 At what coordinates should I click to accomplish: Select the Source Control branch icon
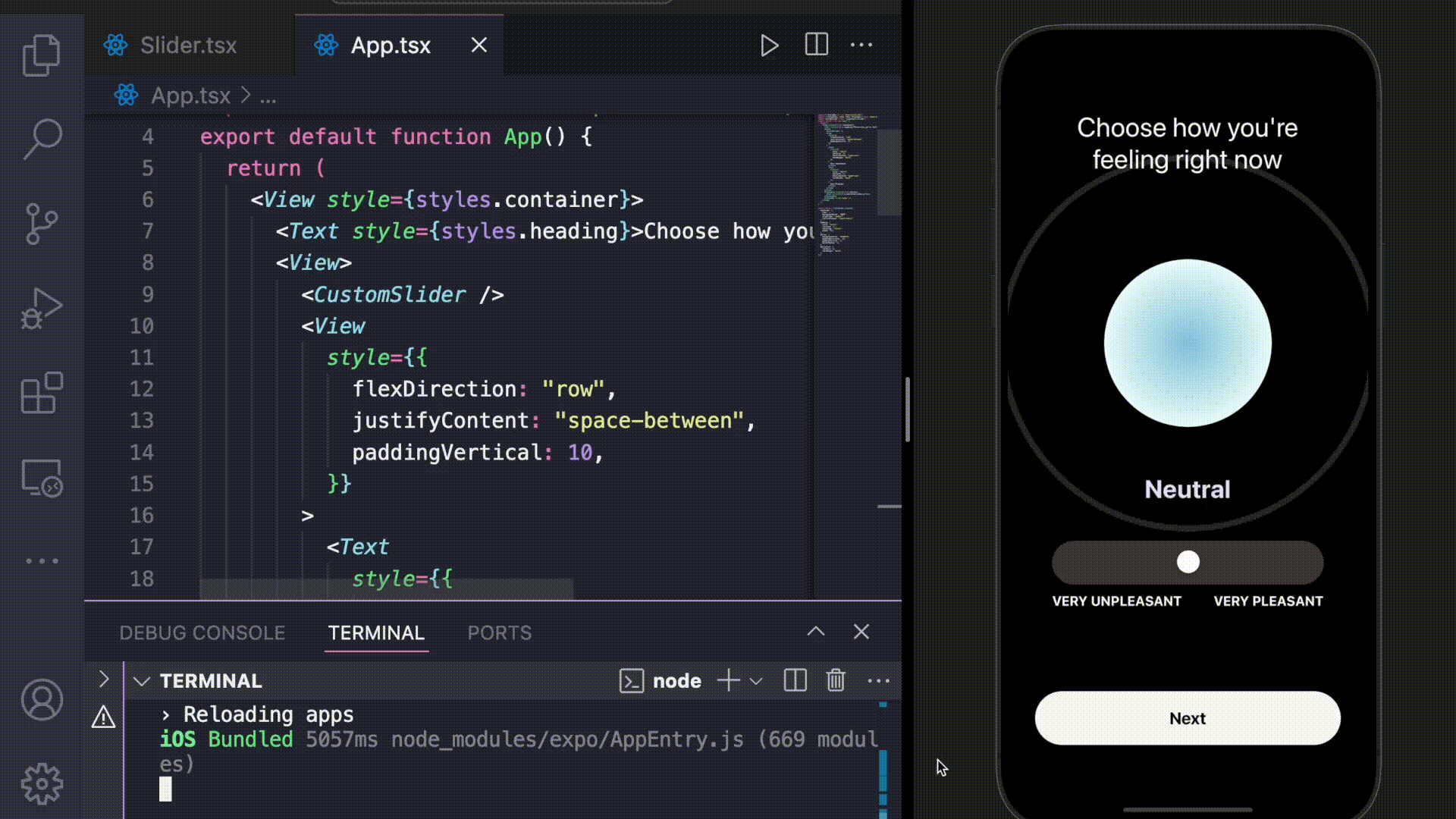42,219
